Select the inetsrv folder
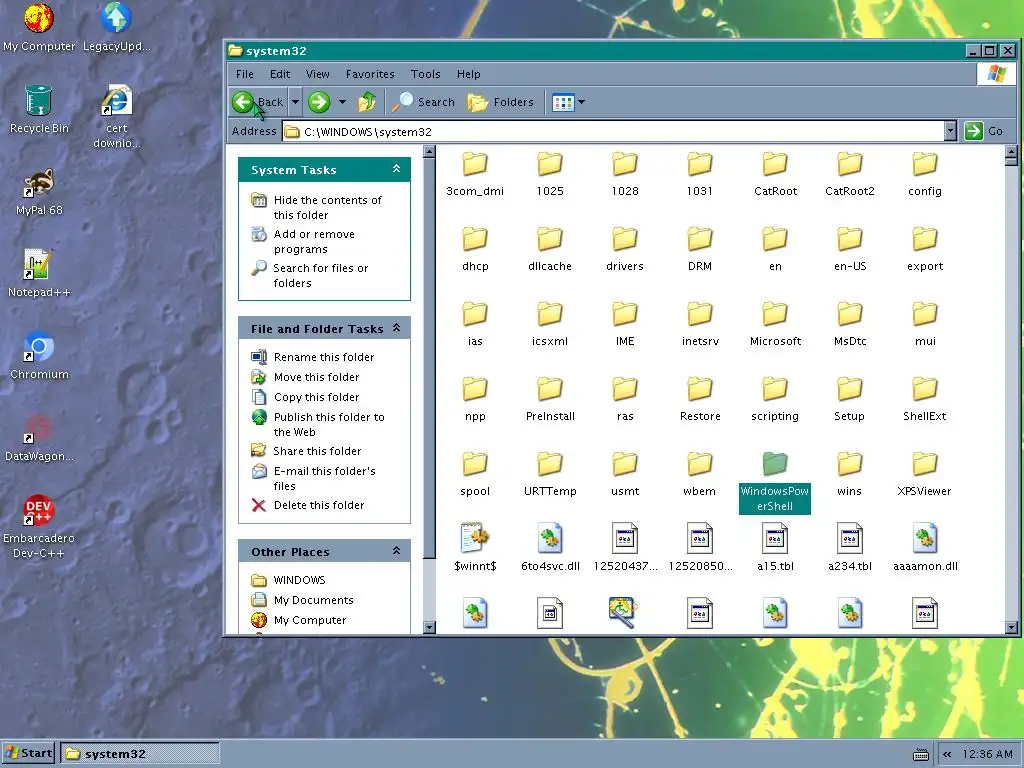This screenshot has width=1024, height=768. click(x=700, y=324)
